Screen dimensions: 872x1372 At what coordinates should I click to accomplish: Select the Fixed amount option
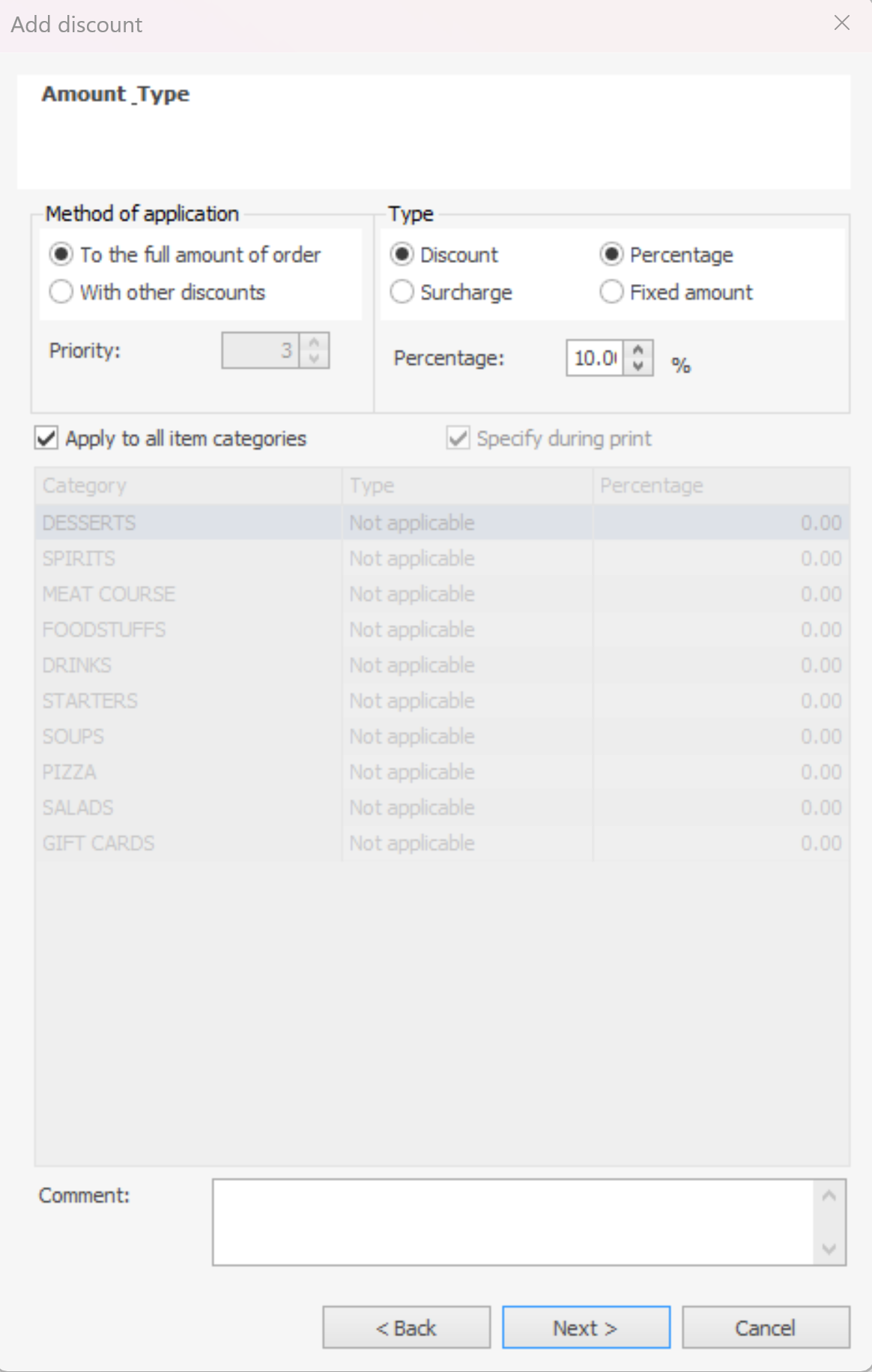(x=612, y=291)
